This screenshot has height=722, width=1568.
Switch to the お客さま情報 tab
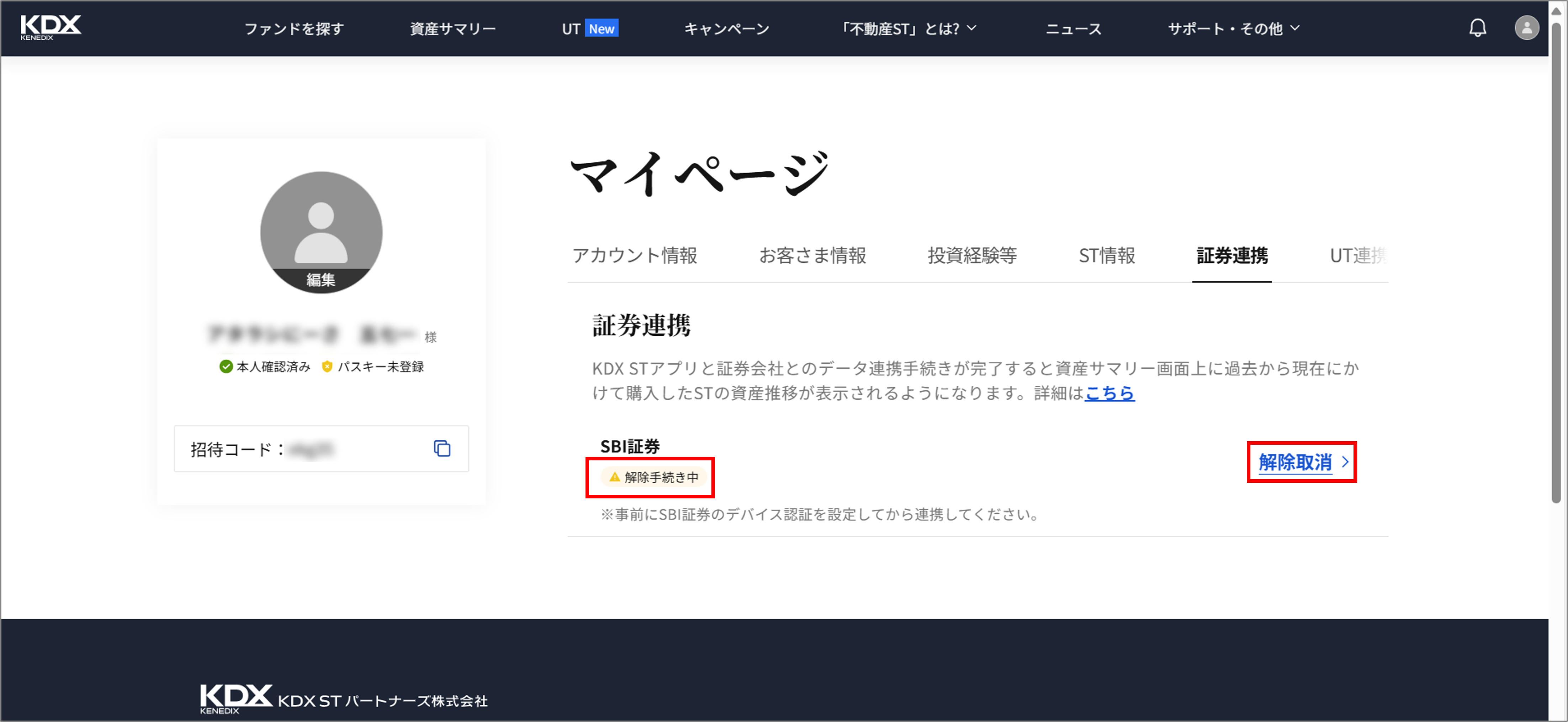[812, 256]
